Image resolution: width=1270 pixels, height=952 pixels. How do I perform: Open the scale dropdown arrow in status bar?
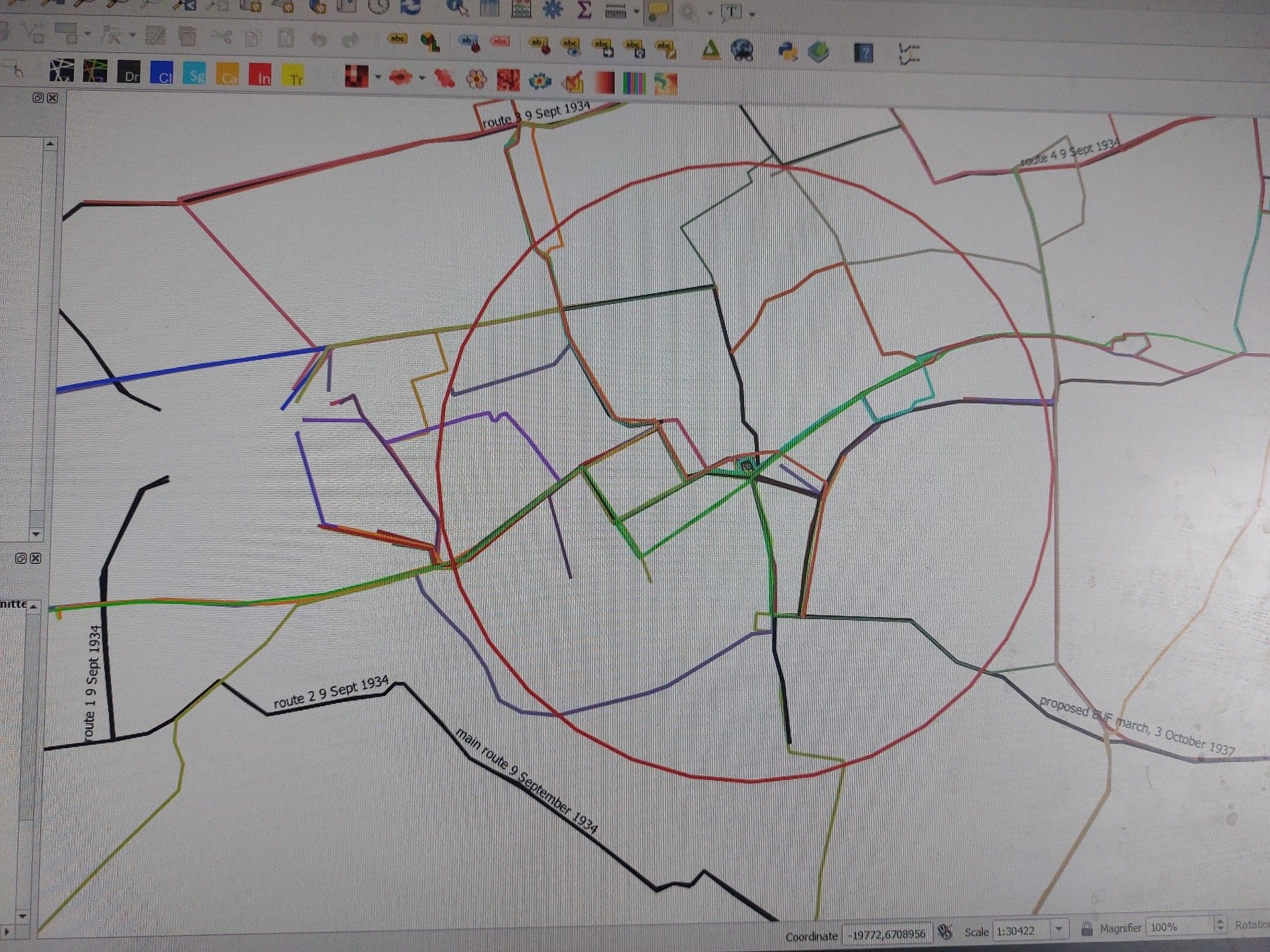point(1059,930)
